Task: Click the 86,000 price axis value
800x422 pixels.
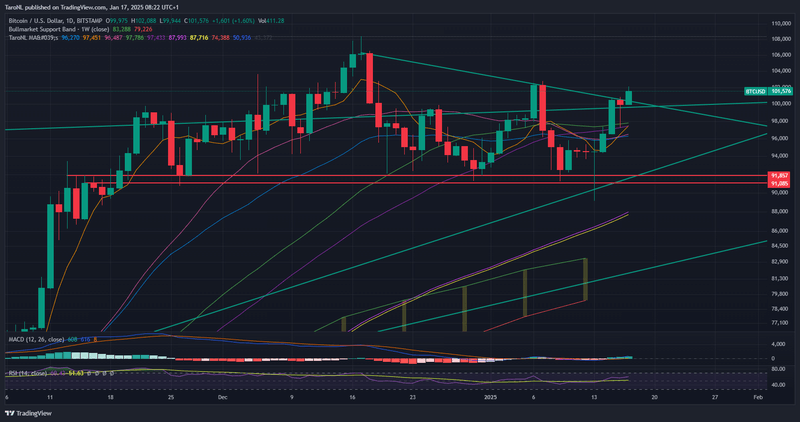Action: tap(781, 231)
